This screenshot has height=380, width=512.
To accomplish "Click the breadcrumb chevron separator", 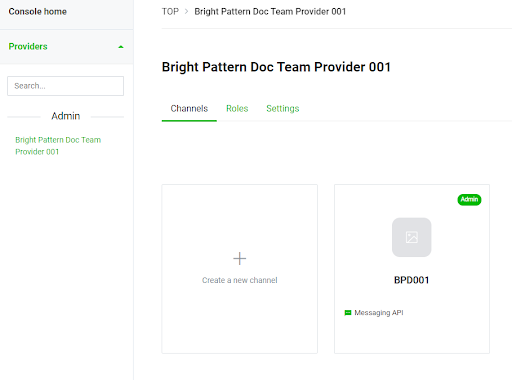I will tap(187, 12).
